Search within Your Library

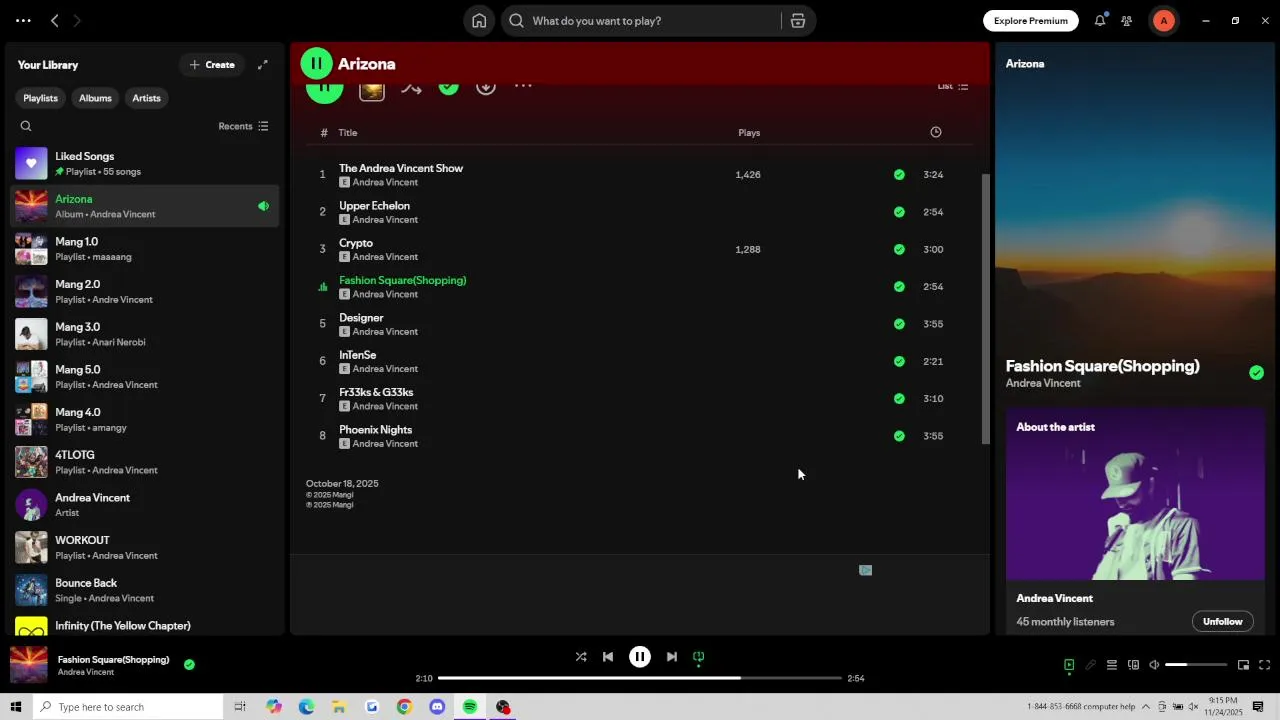pos(26,126)
